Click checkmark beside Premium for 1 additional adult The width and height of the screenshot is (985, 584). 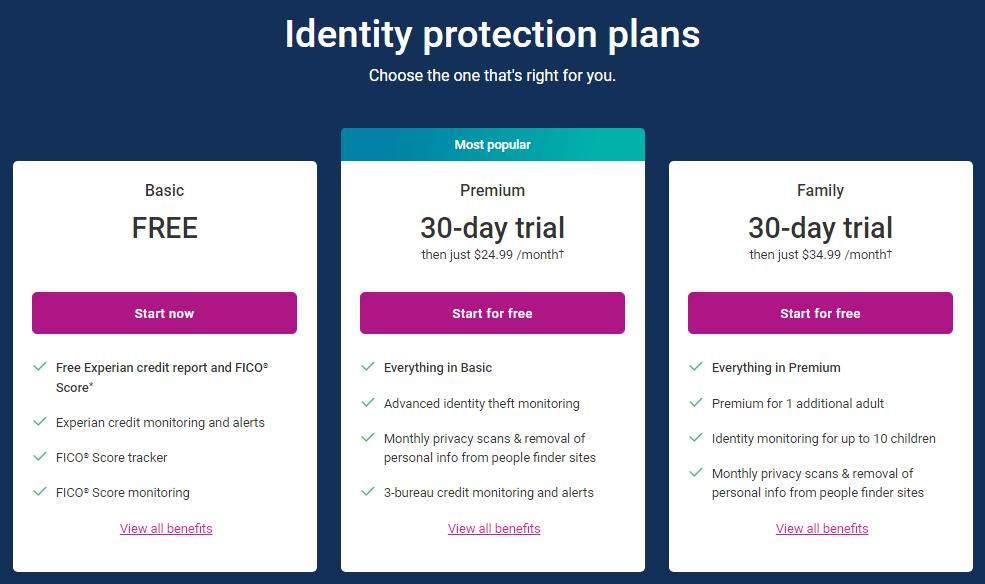tap(695, 403)
